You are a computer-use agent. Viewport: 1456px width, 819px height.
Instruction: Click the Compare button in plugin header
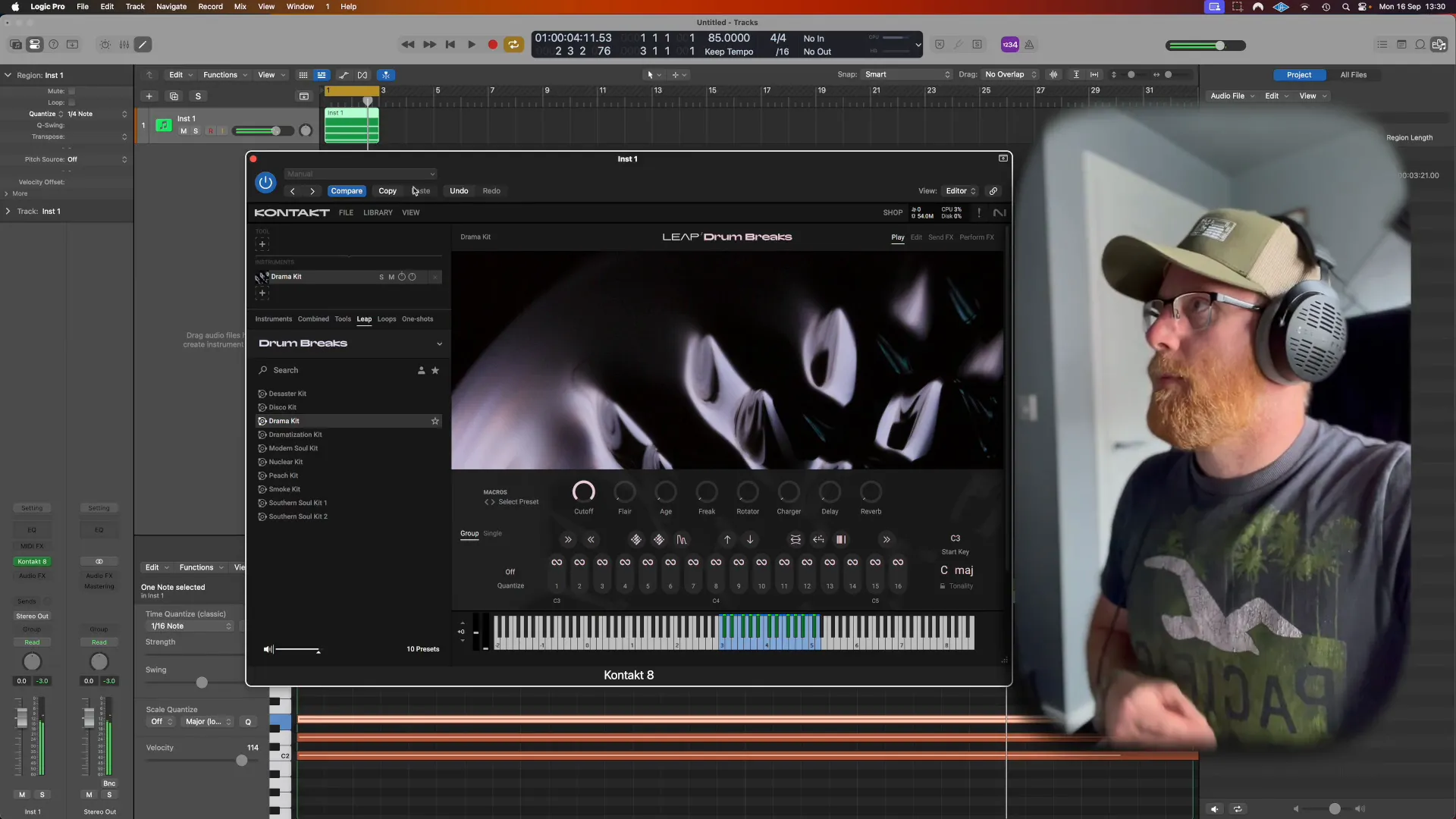click(x=347, y=191)
